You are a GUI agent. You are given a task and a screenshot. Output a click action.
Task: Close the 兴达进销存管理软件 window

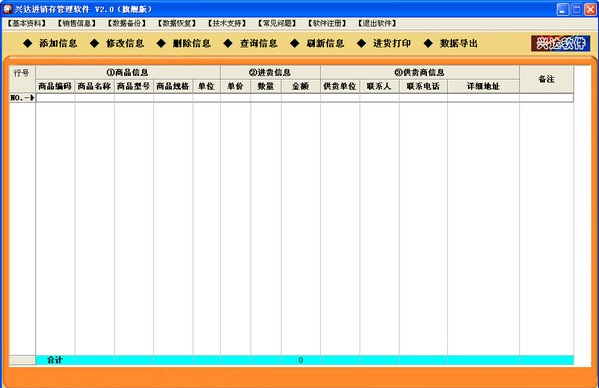tap(591, 9)
